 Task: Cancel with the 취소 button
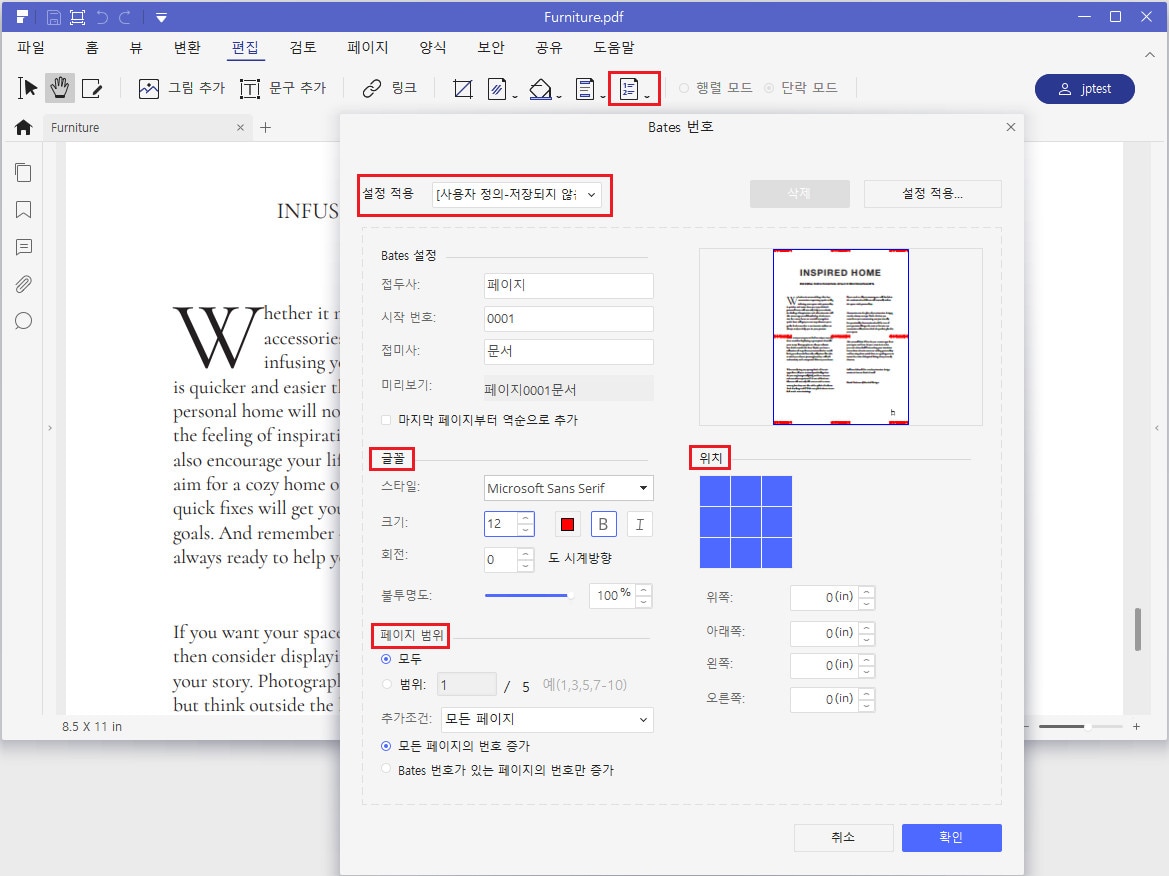pos(843,837)
